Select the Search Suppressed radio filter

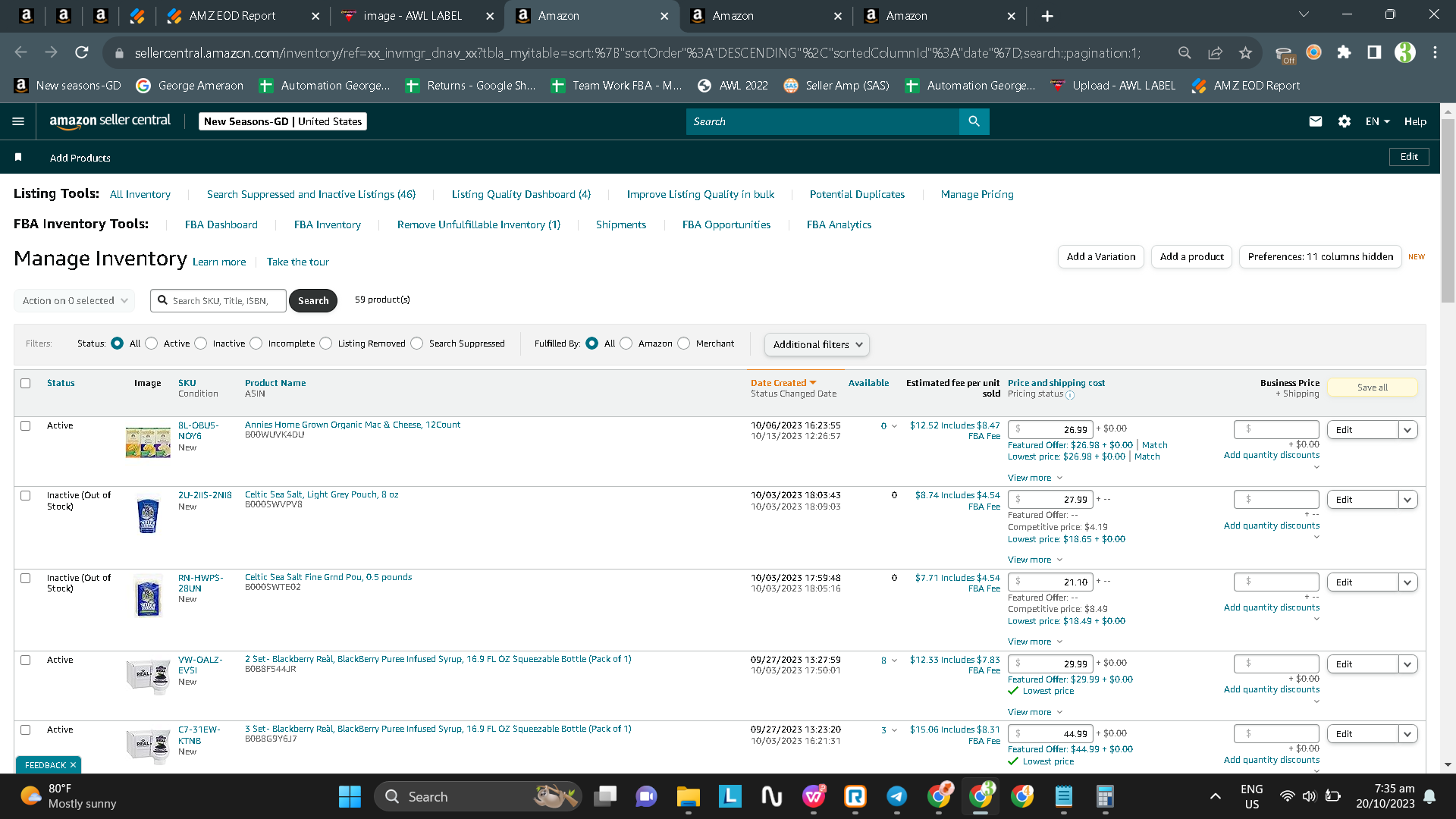click(x=417, y=344)
